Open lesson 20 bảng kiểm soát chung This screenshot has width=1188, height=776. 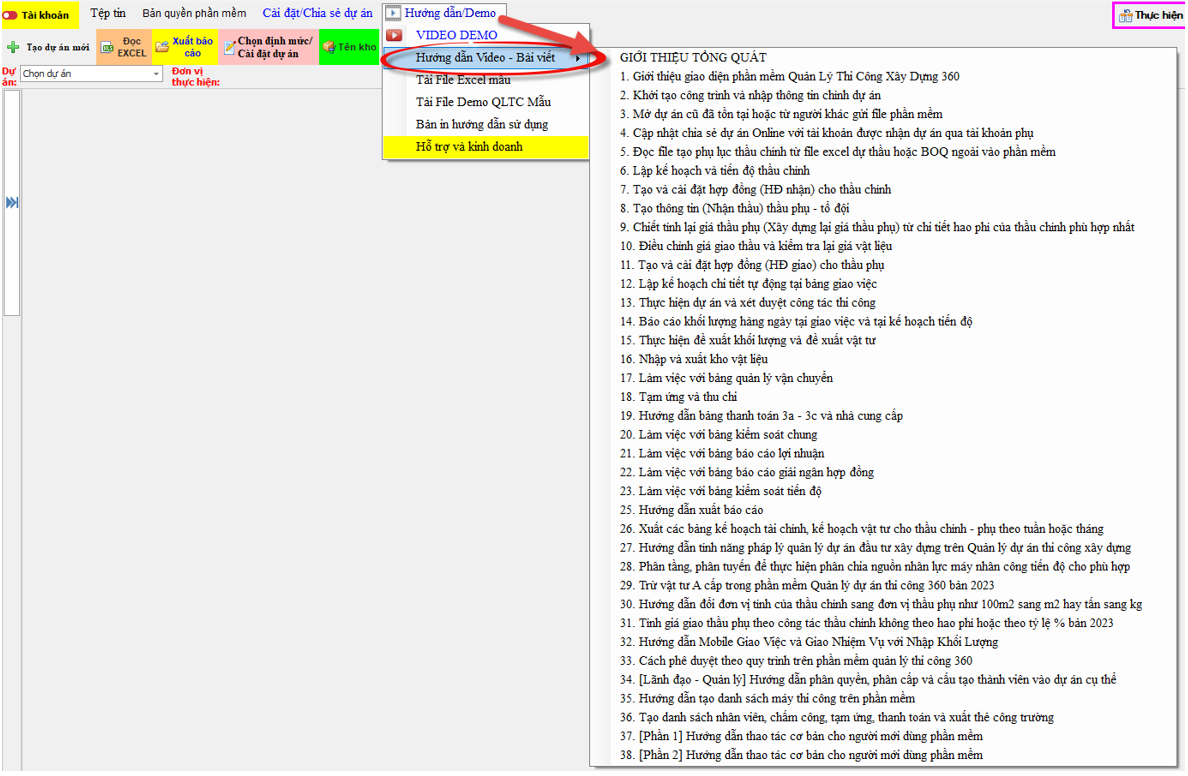click(718, 435)
